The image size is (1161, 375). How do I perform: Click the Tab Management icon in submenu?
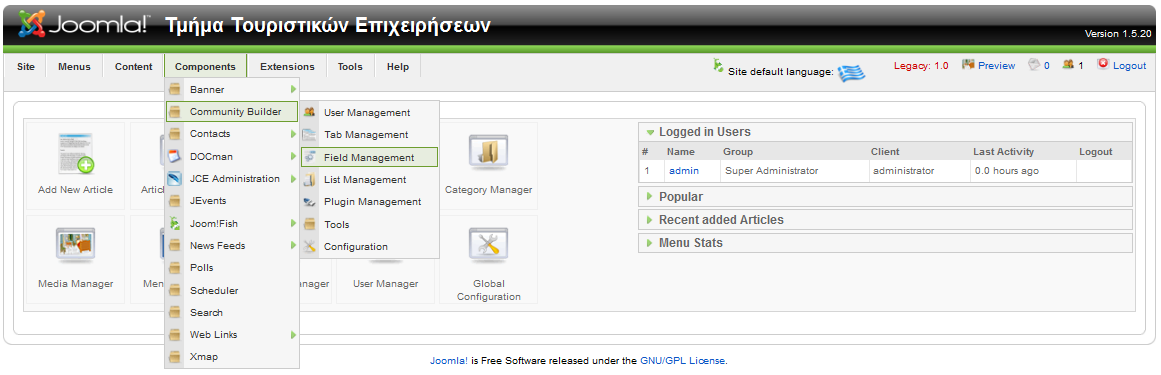tap(310, 135)
